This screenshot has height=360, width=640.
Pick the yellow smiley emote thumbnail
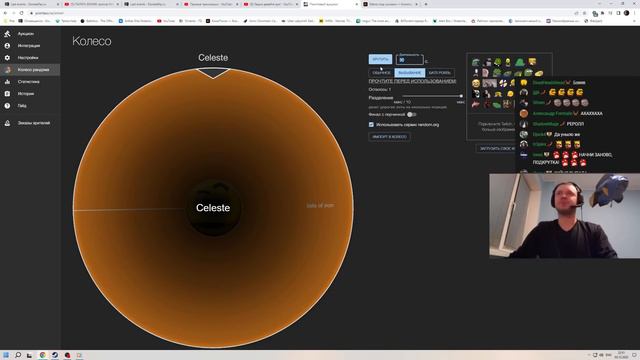(476, 84)
